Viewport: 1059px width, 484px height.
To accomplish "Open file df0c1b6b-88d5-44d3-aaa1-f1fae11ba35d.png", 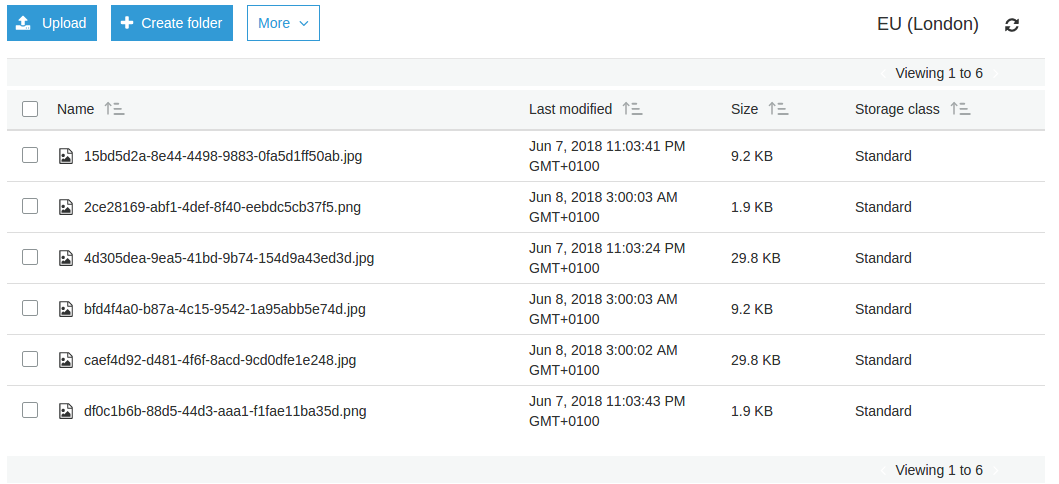I will coord(225,411).
